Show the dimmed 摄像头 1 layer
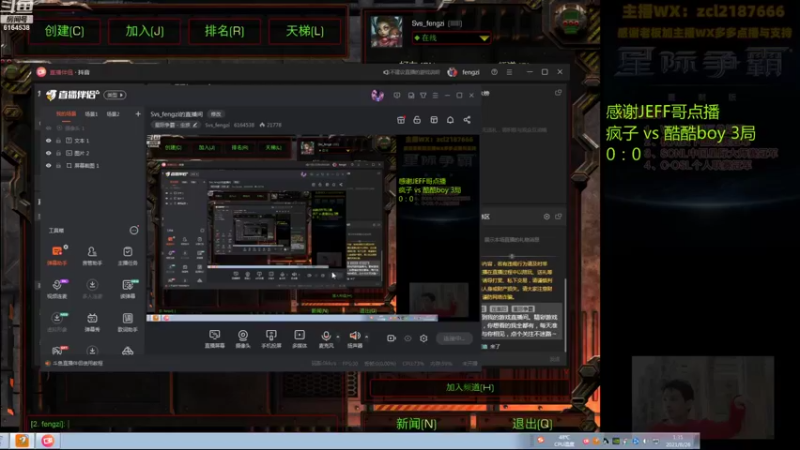 click(48, 128)
